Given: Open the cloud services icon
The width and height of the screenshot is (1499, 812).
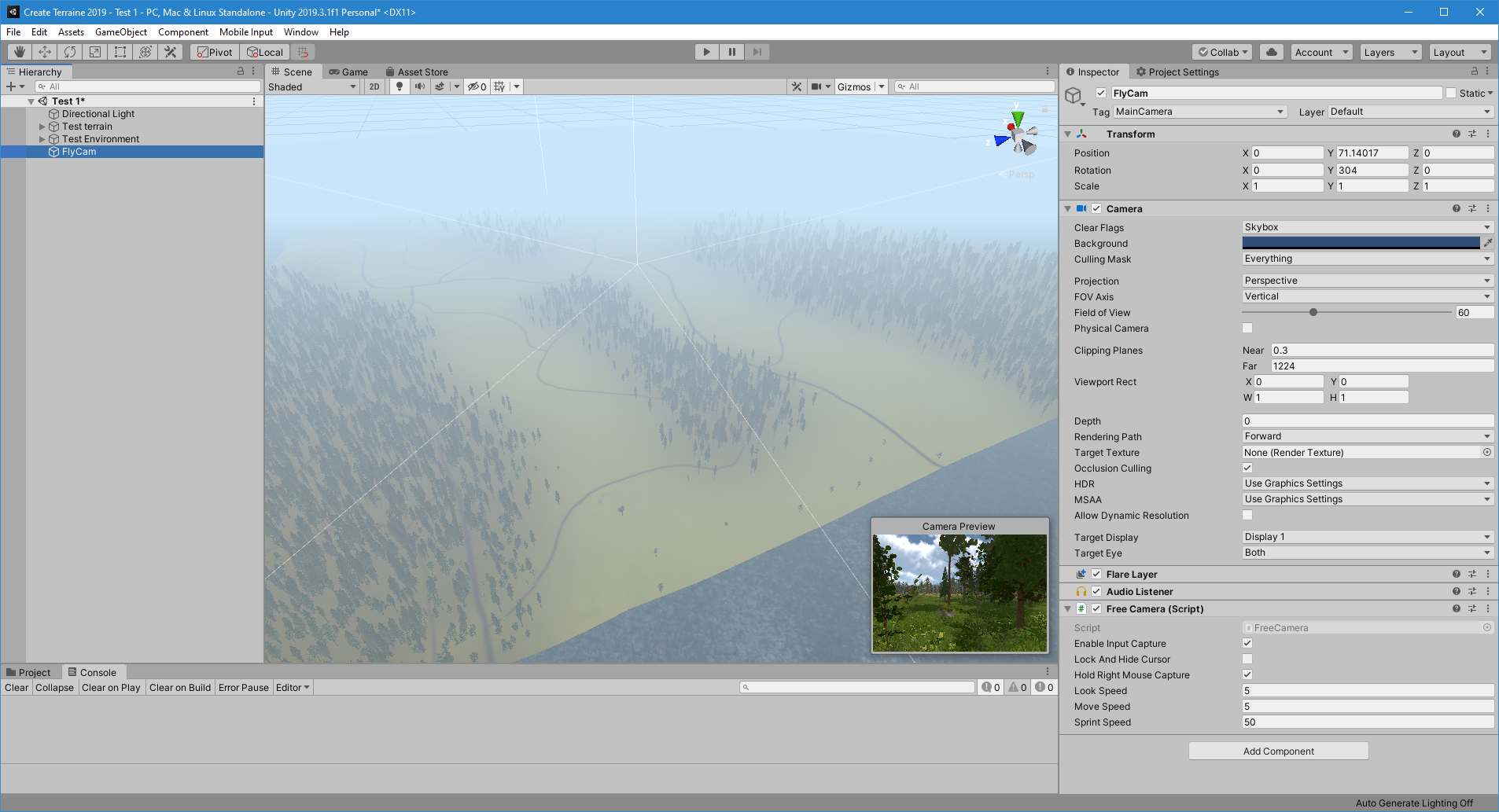Looking at the screenshot, I should point(1272,52).
